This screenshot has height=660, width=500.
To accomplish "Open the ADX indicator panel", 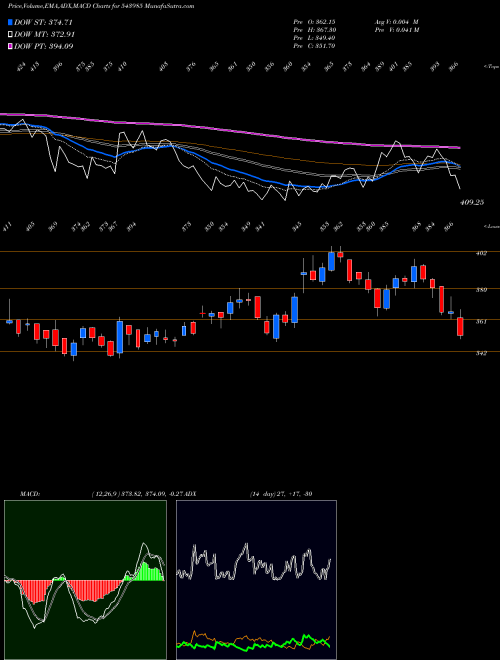I will tap(256, 580).
